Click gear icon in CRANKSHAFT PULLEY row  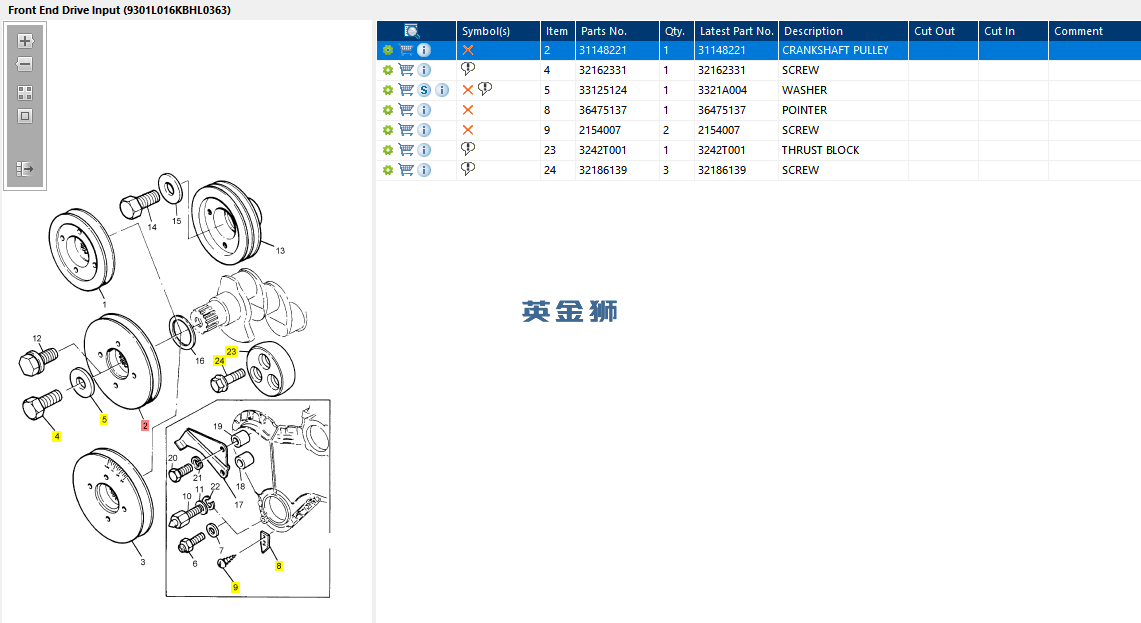point(388,50)
